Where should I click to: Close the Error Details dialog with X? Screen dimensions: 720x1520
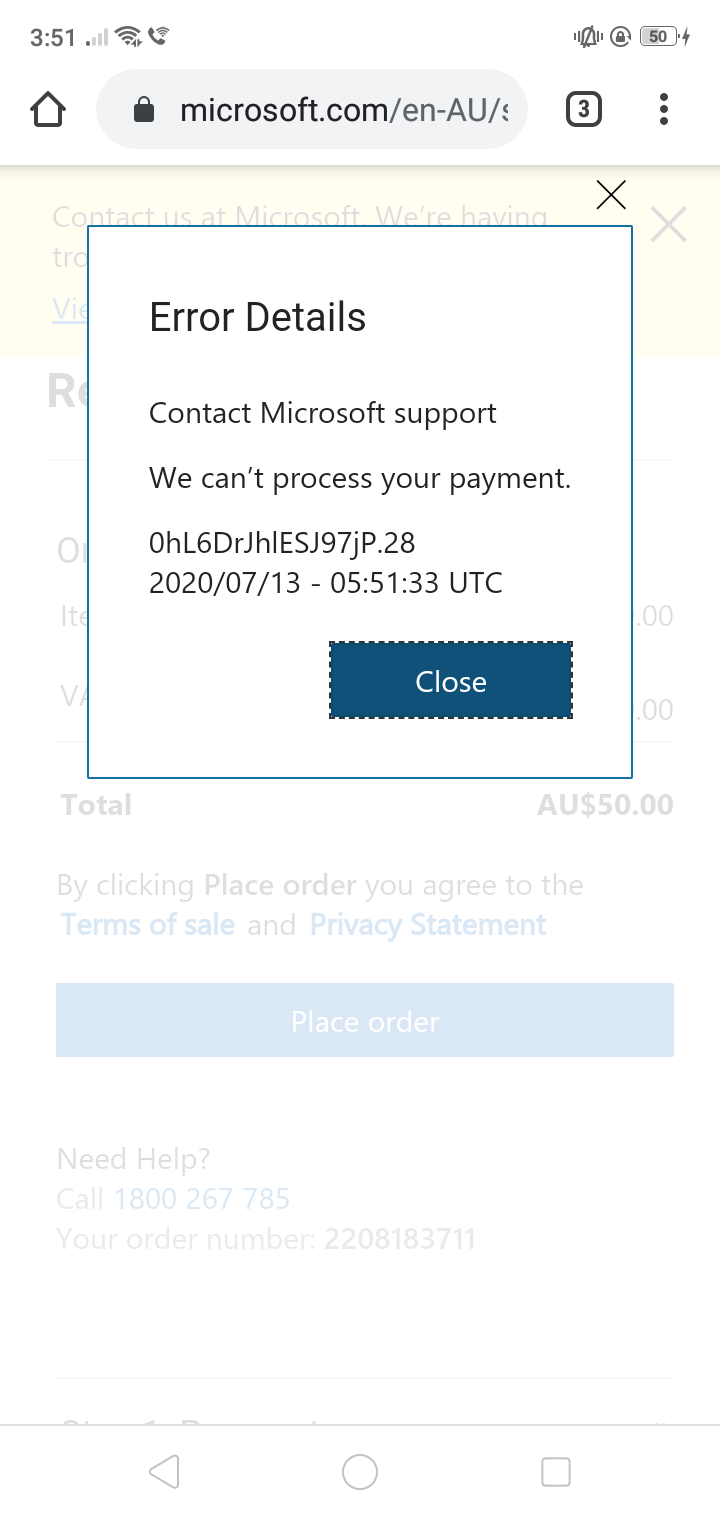(x=611, y=195)
